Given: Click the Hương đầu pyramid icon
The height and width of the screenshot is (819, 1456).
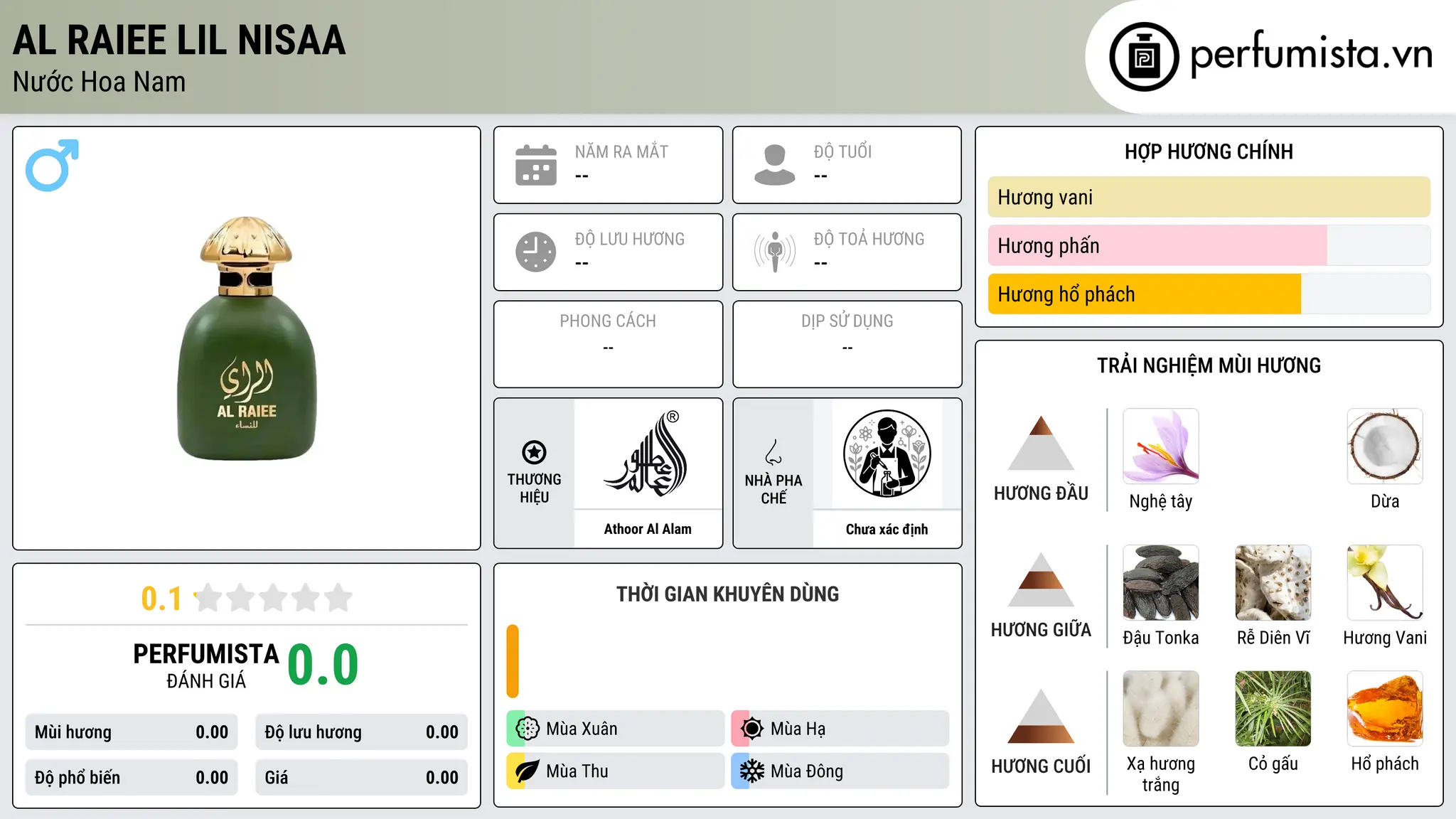Looking at the screenshot, I should pyautogui.click(x=1041, y=443).
